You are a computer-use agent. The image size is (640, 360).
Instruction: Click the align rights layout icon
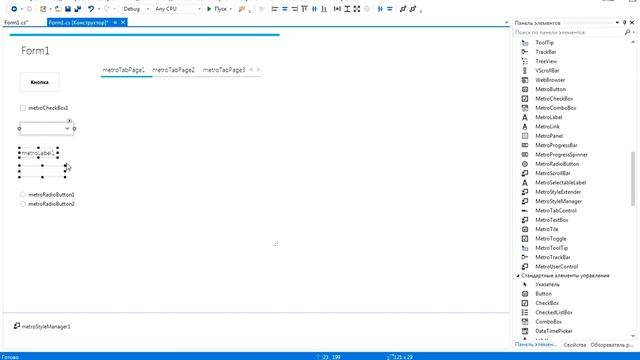[x=294, y=9]
